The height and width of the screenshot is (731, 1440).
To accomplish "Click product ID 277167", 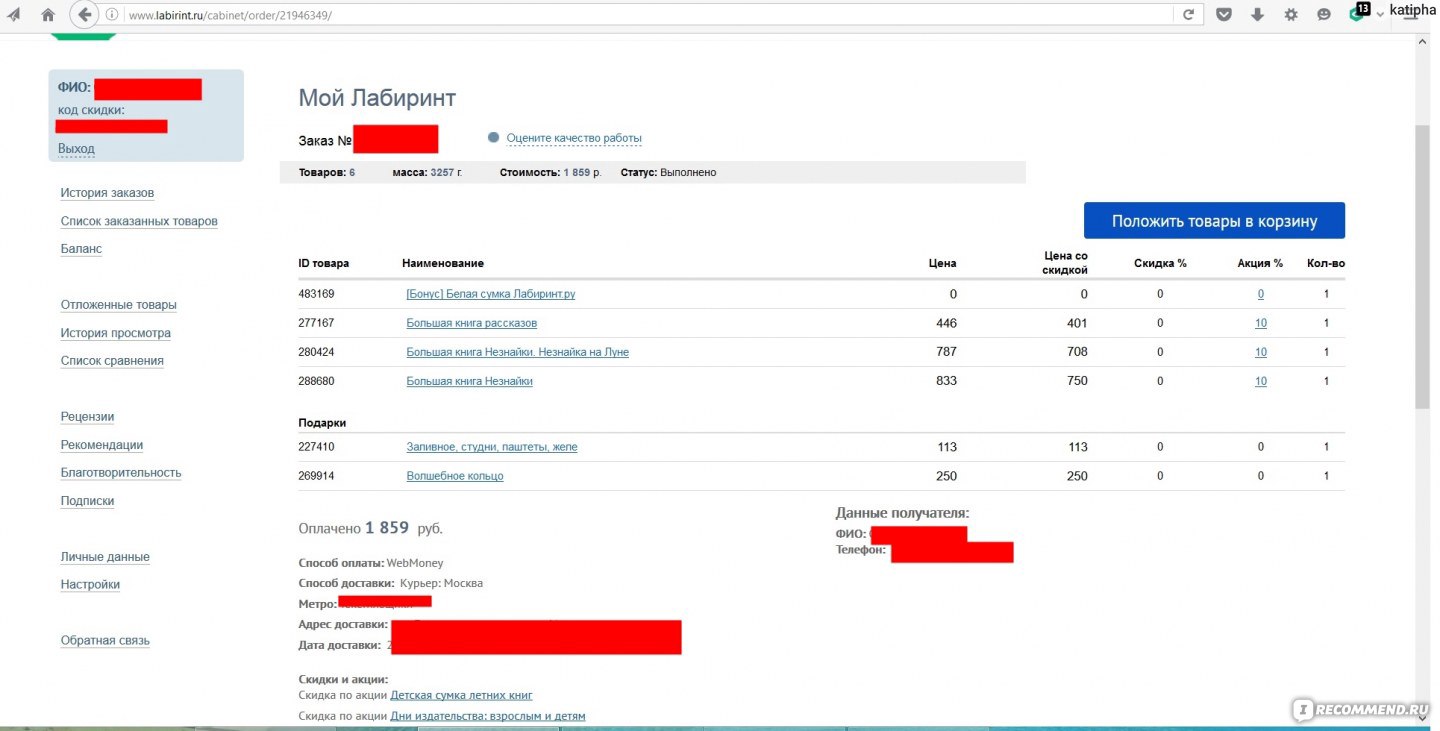I will [316, 323].
